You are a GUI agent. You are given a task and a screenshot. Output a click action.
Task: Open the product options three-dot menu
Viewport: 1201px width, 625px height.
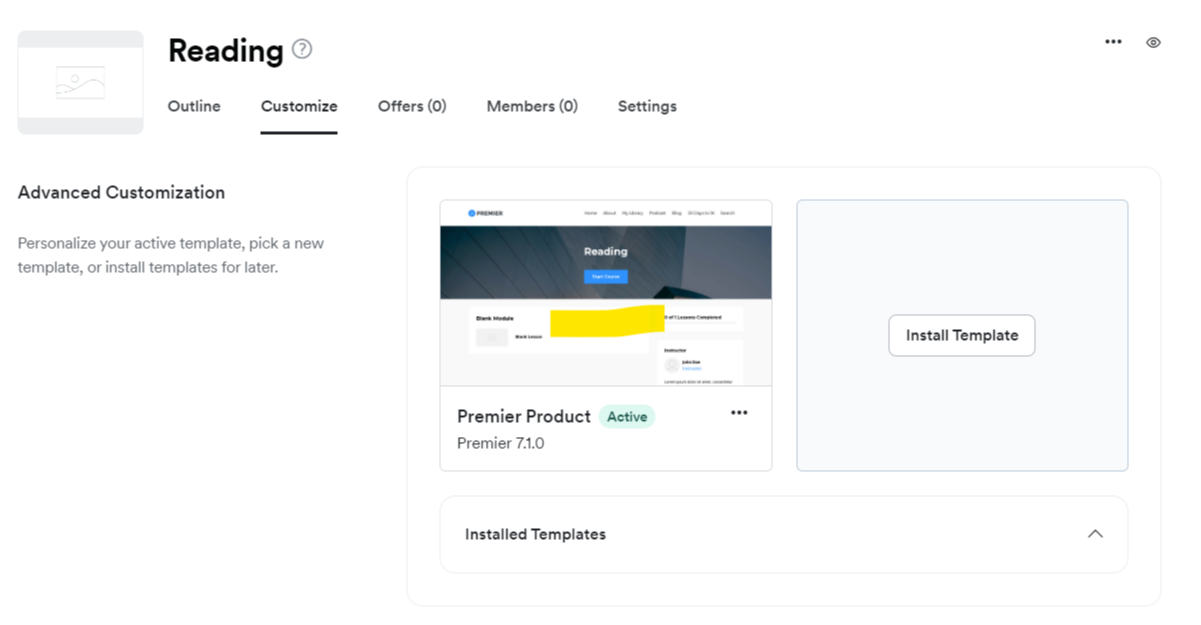1113,42
